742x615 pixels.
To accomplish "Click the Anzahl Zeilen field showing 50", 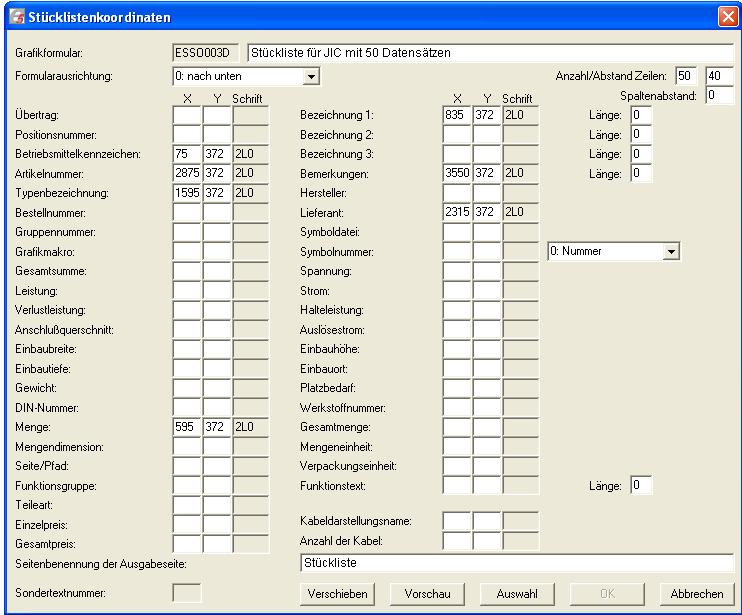I will (x=686, y=76).
